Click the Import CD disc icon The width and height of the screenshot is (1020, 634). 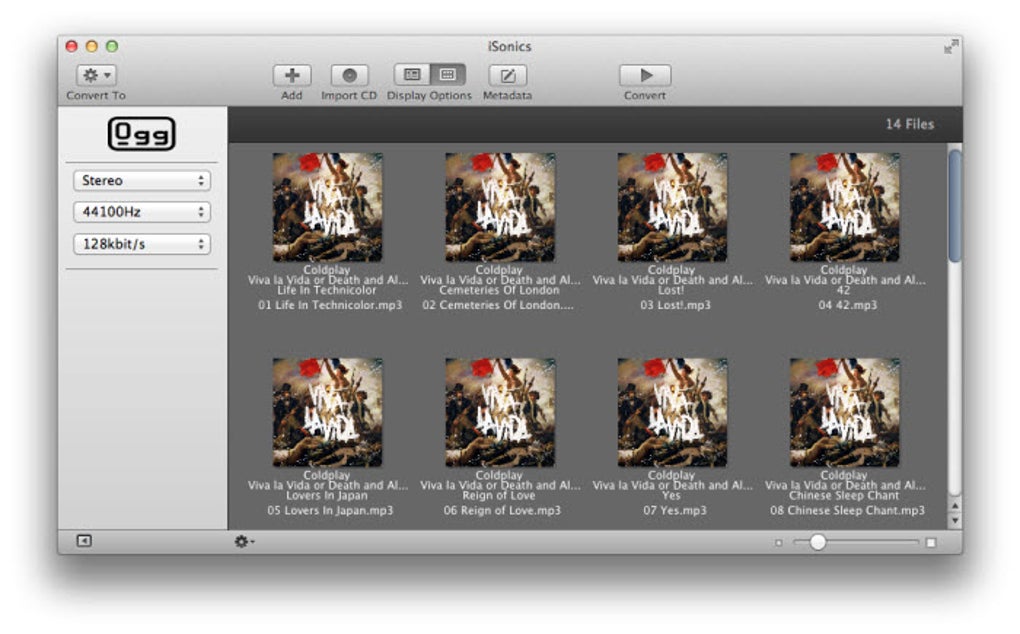(x=349, y=75)
